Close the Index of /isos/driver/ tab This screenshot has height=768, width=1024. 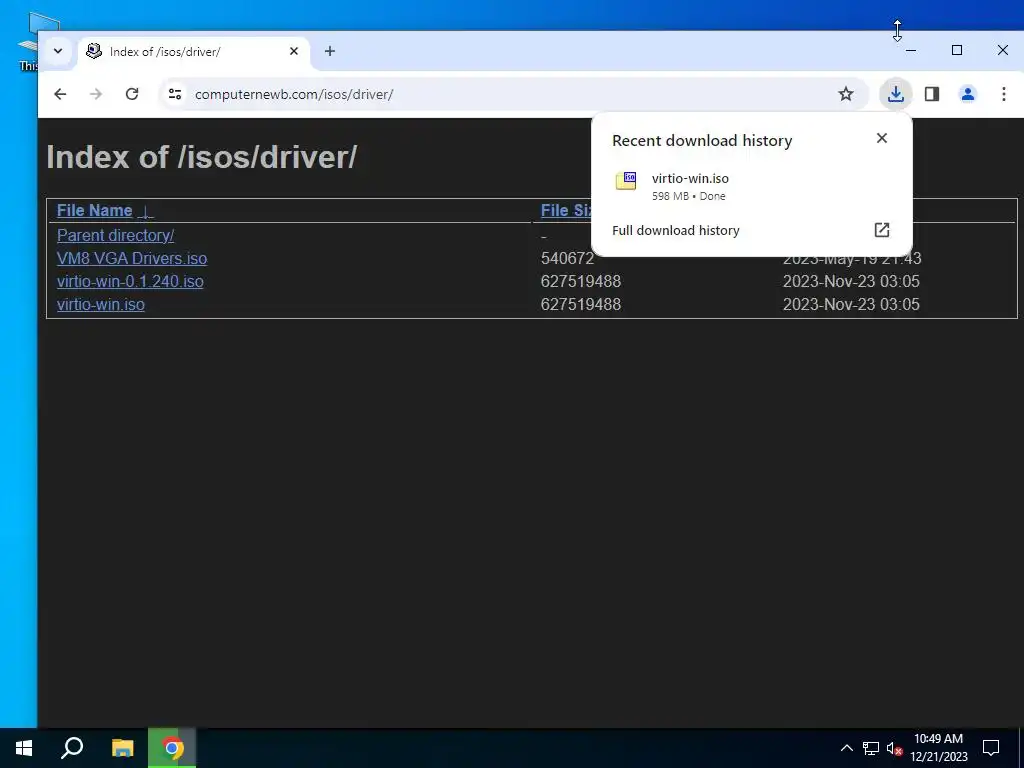(x=294, y=51)
